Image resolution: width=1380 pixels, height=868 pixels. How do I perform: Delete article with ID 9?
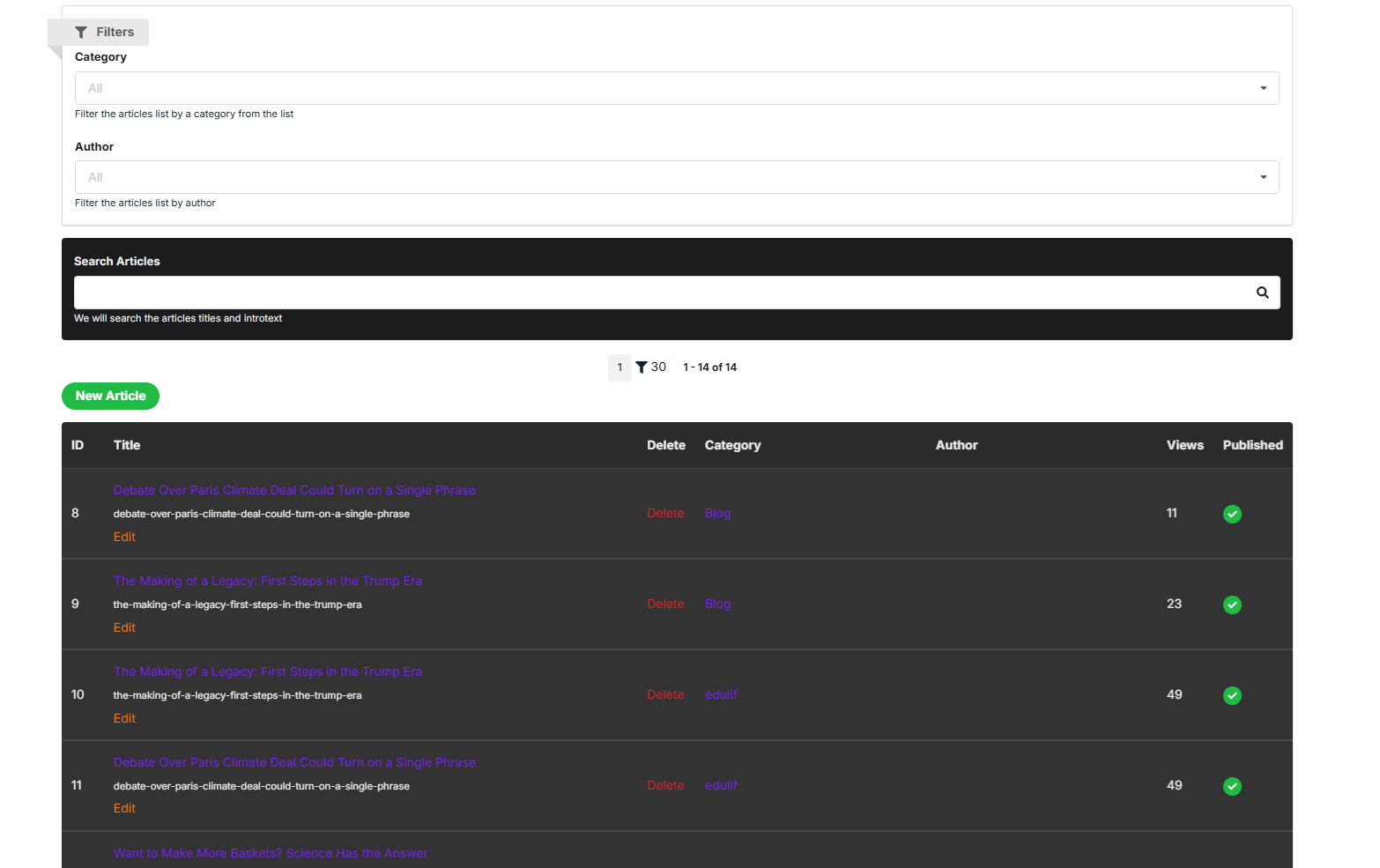(x=665, y=604)
